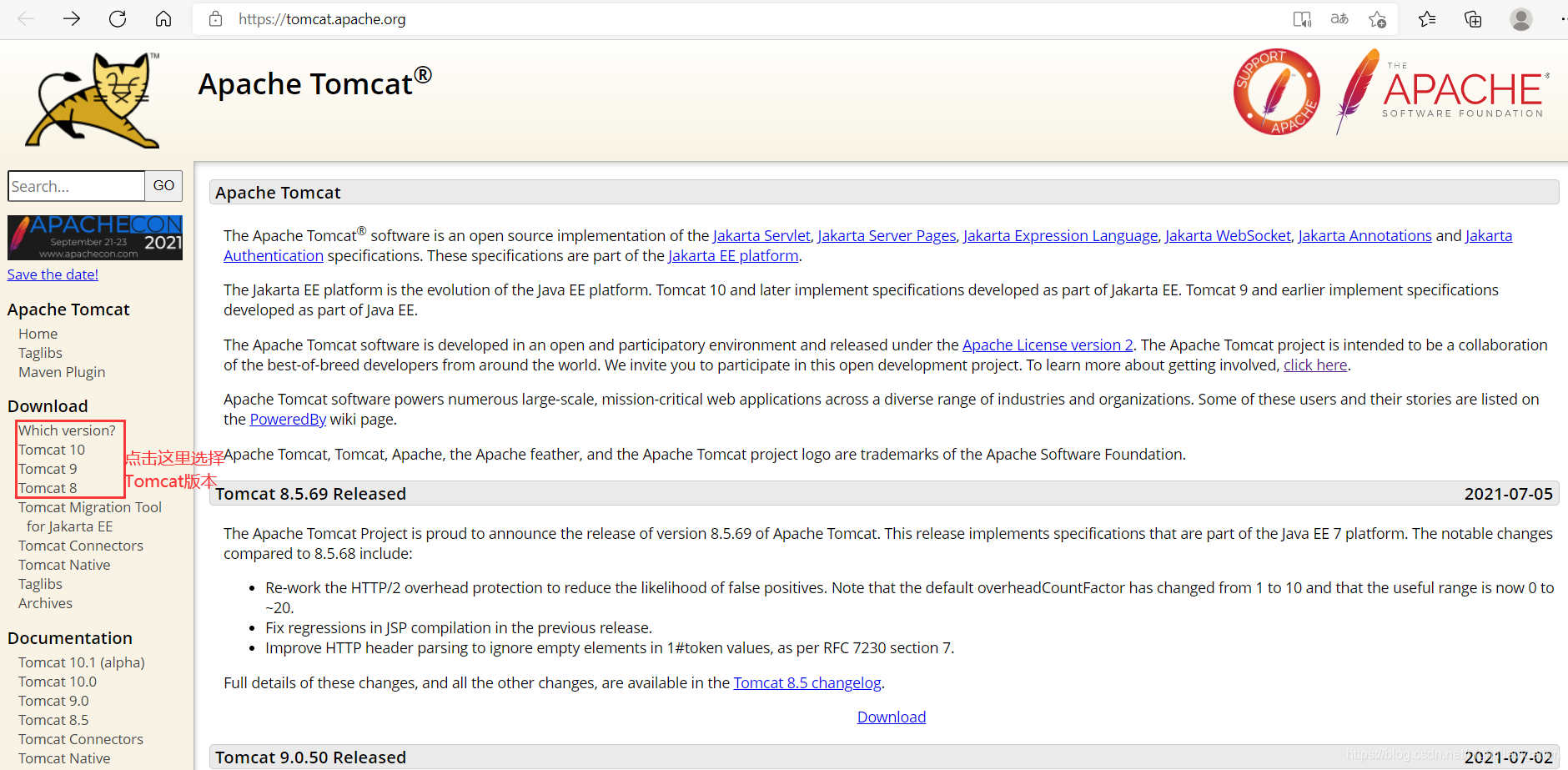This screenshot has width=1568, height=770.
Task: Click Tomcat 8.5.69 Released heading
Action: tap(310, 494)
